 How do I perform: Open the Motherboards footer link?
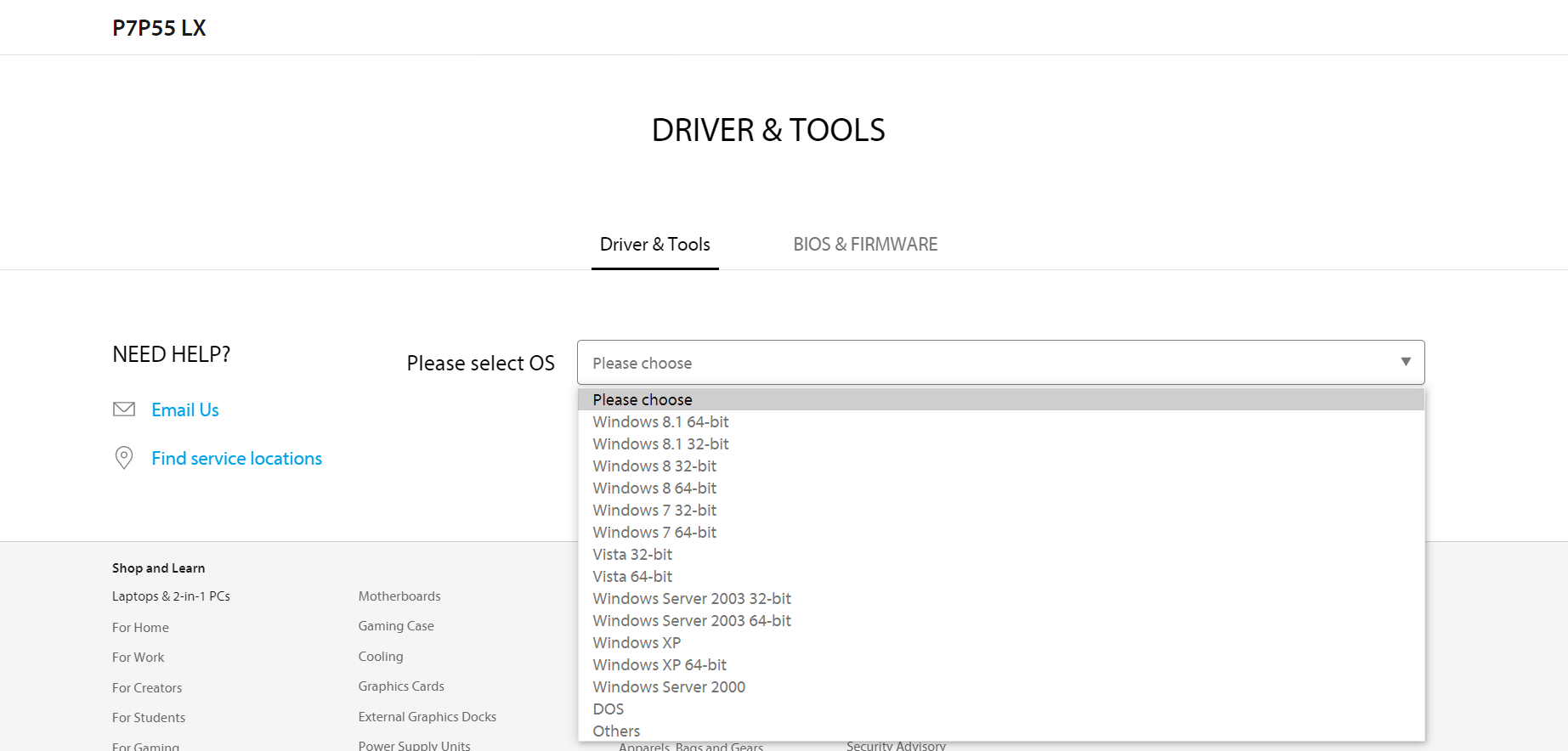point(399,596)
